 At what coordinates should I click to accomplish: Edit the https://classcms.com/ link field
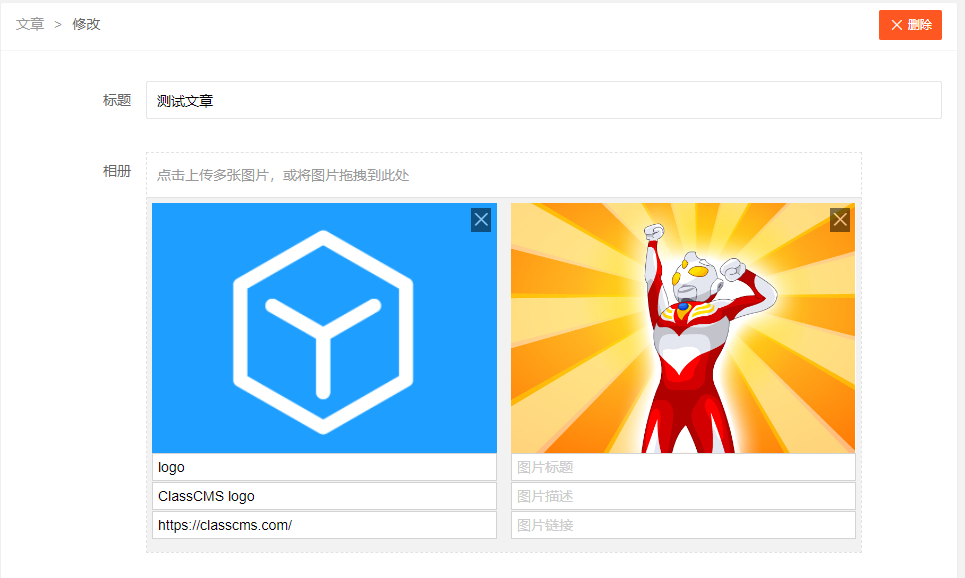(x=324, y=525)
